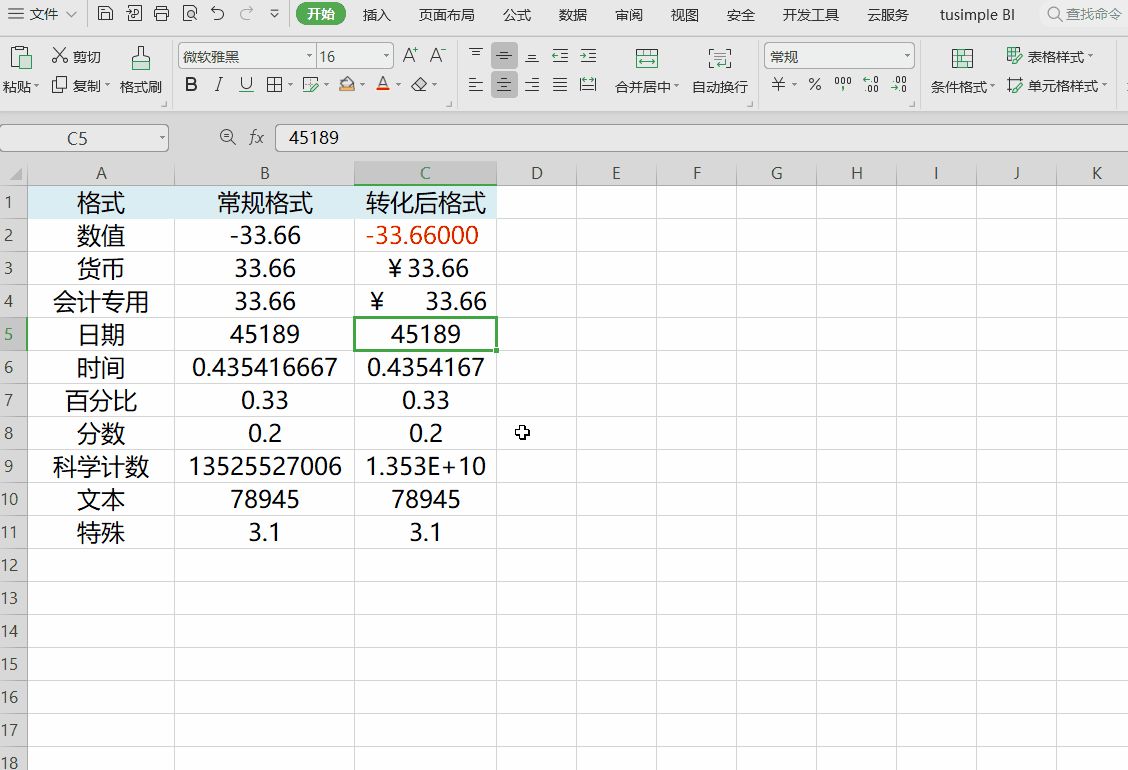Click the red font color button
This screenshot has height=770, width=1128.
pyautogui.click(x=383, y=85)
